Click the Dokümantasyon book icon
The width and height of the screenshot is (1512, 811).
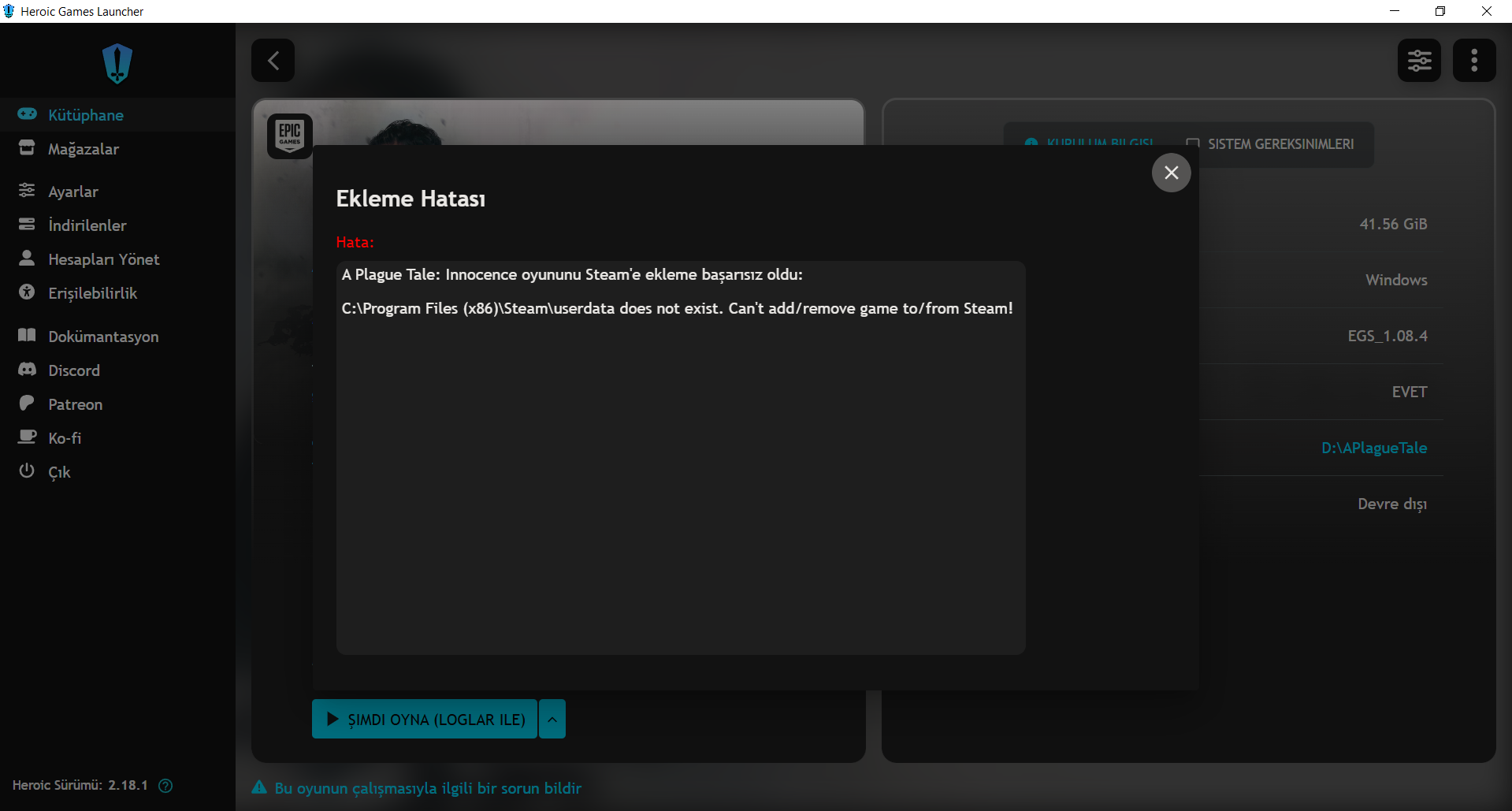(x=27, y=336)
